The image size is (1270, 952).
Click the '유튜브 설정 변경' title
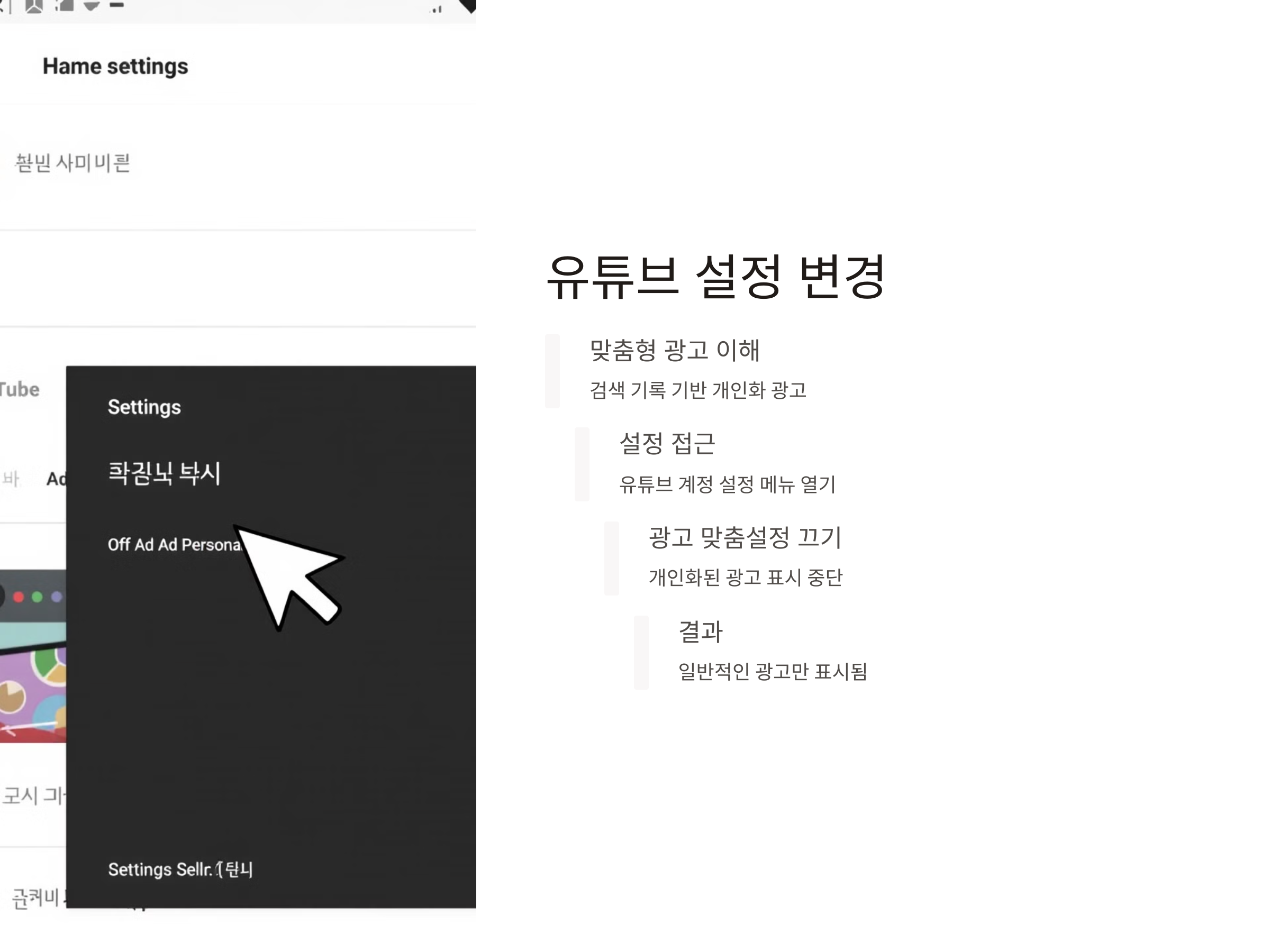coord(715,277)
